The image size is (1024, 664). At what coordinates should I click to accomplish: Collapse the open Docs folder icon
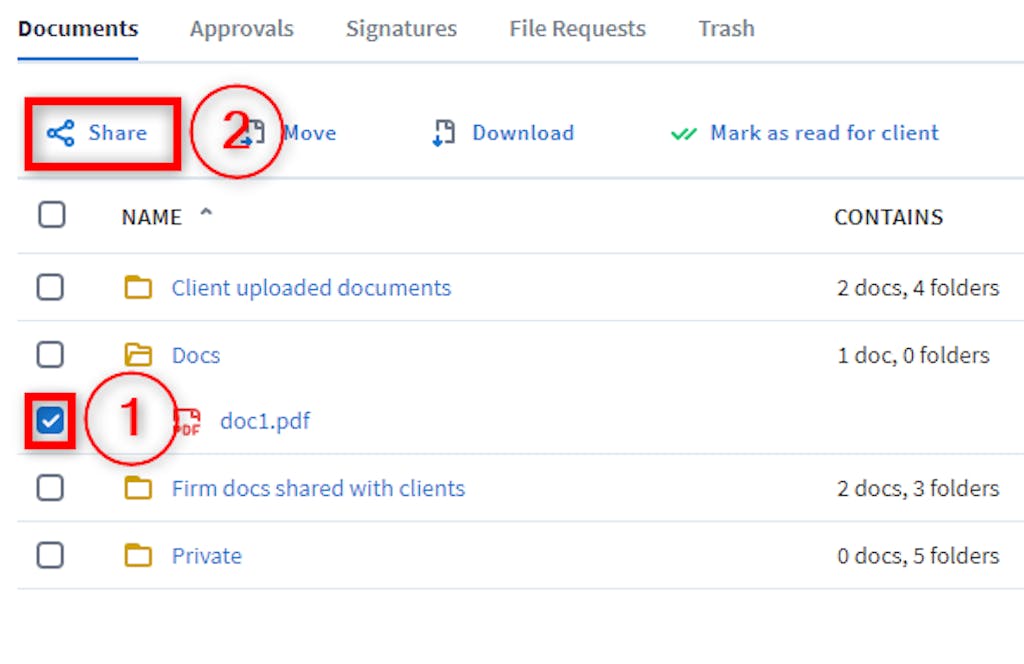(138, 355)
